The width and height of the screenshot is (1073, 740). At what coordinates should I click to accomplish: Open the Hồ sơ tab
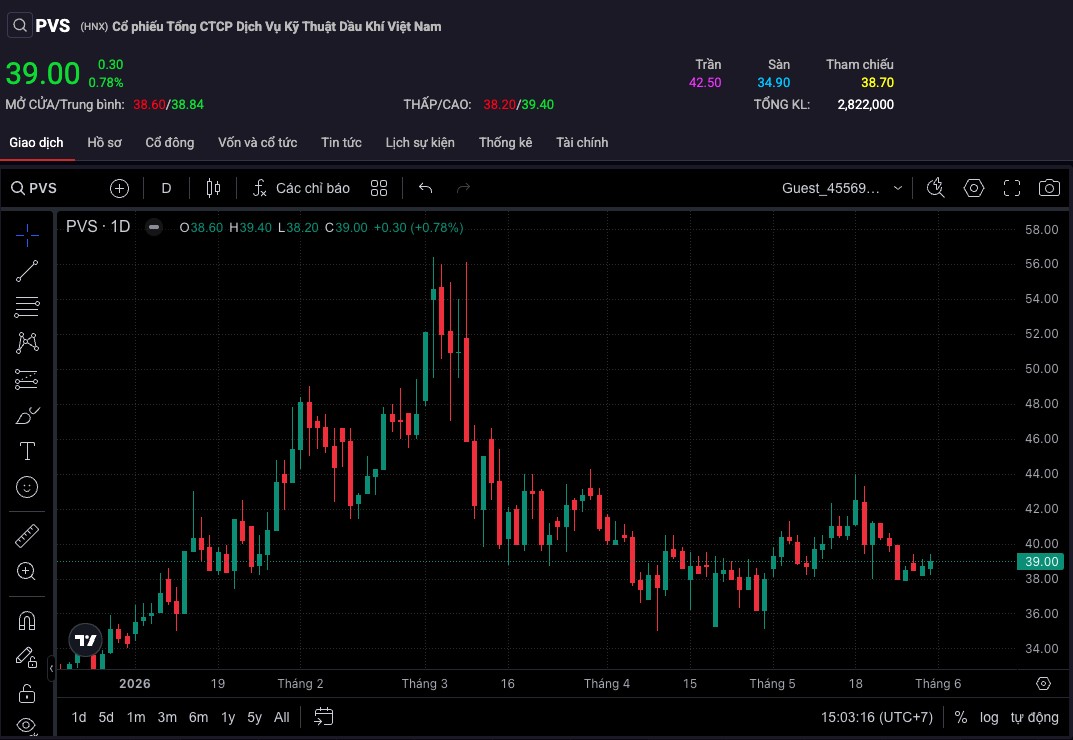(104, 142)
